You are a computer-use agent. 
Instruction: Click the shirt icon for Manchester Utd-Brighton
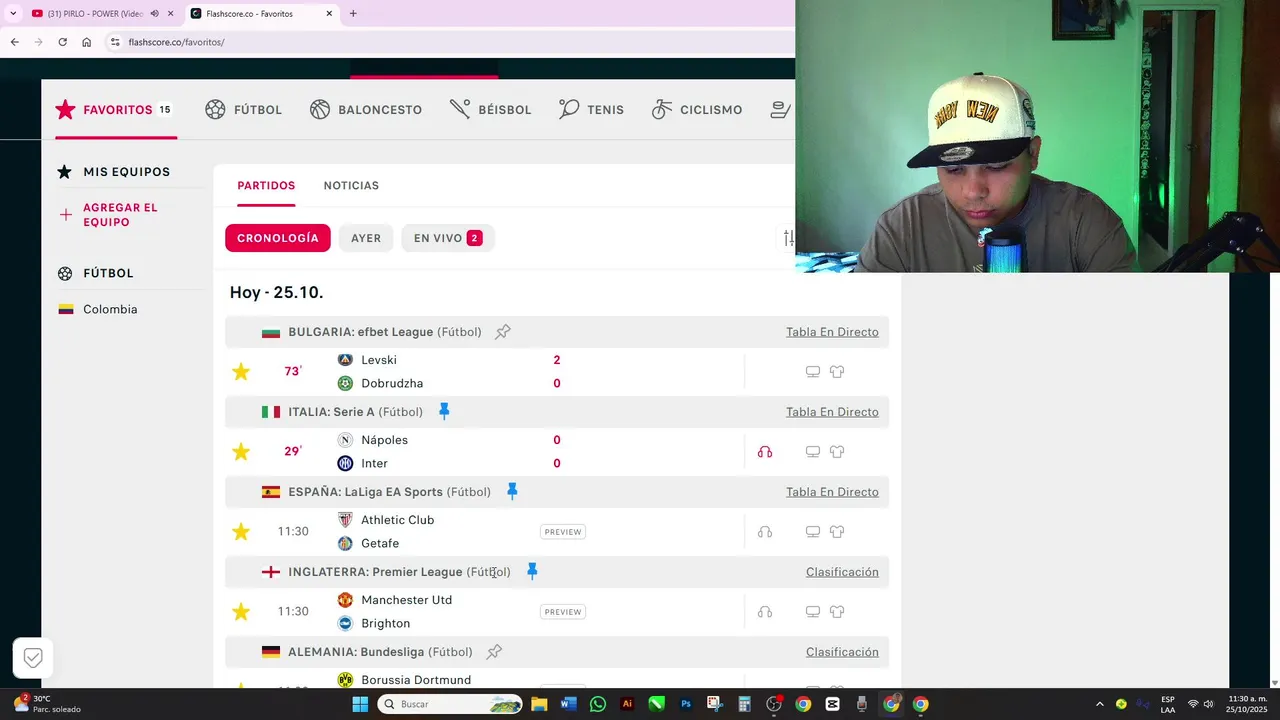(x=837, y=612)
